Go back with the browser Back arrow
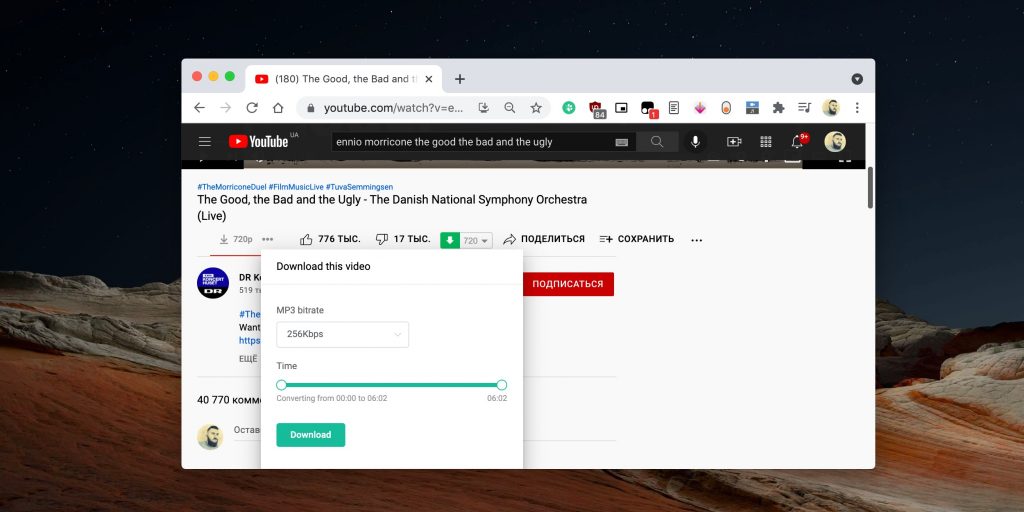This screenshot has width=1024, height=512. tap(199, 108)
